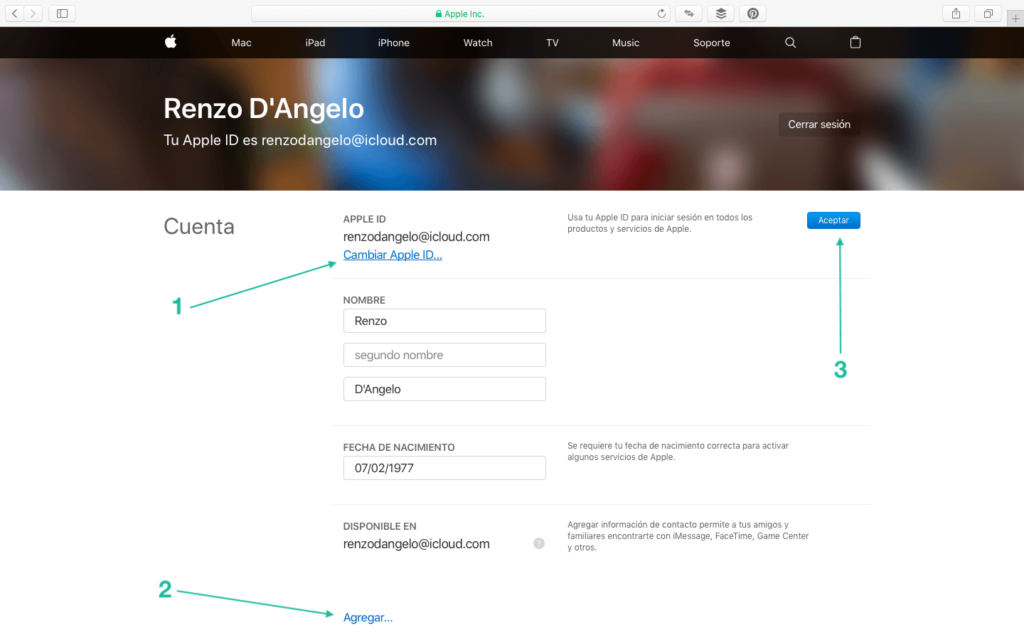
Task: Open the shopping bag icon
Action: click(x=855, y=42)
